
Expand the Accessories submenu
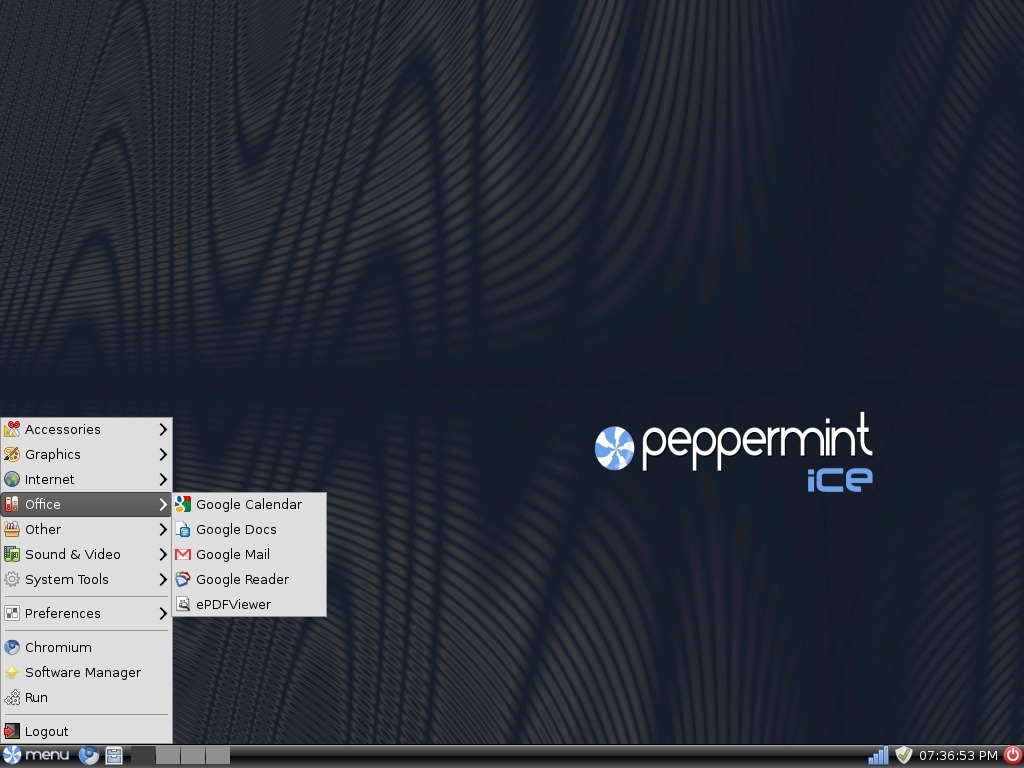(86, 429)
